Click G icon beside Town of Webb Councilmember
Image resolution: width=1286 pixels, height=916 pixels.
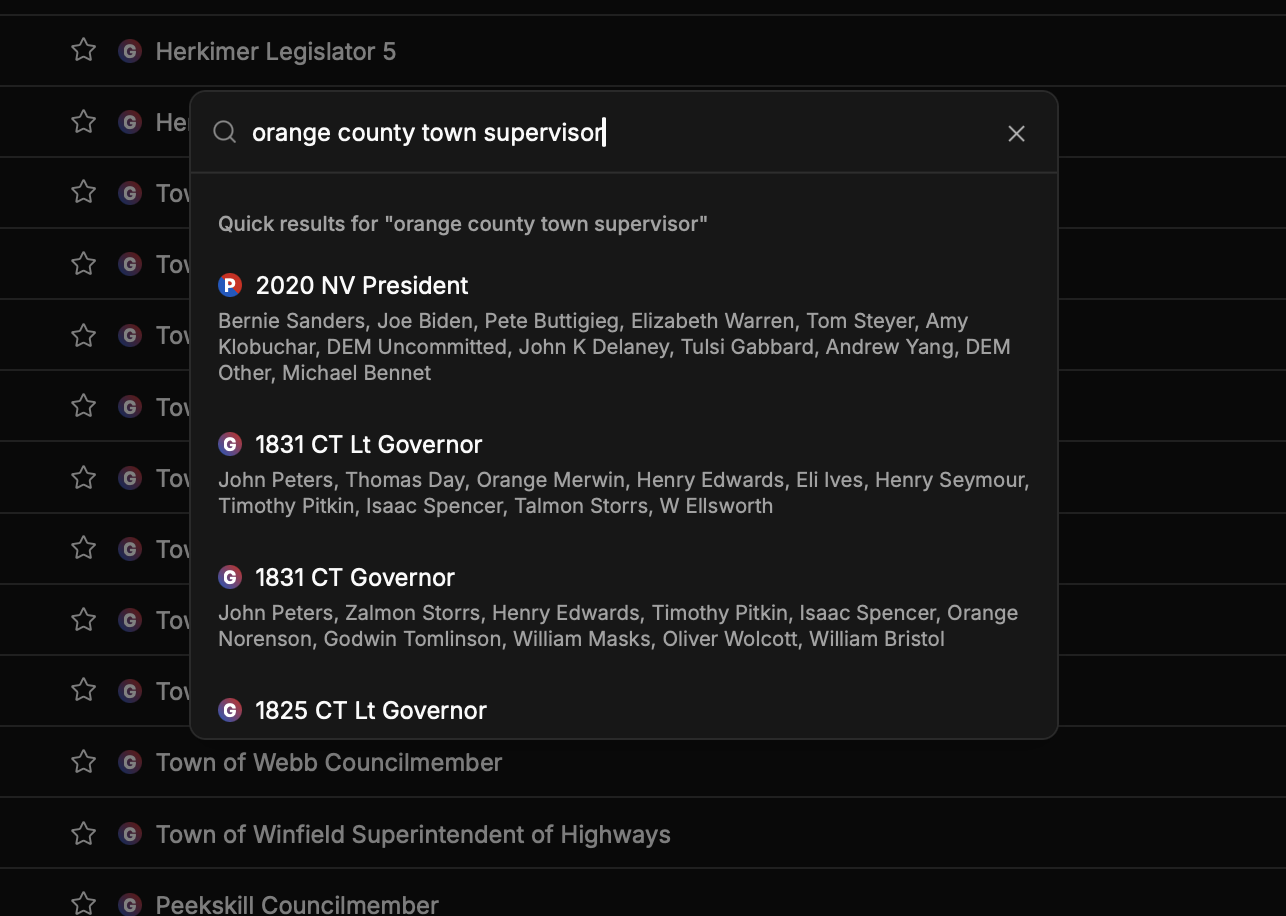point(129,762)
